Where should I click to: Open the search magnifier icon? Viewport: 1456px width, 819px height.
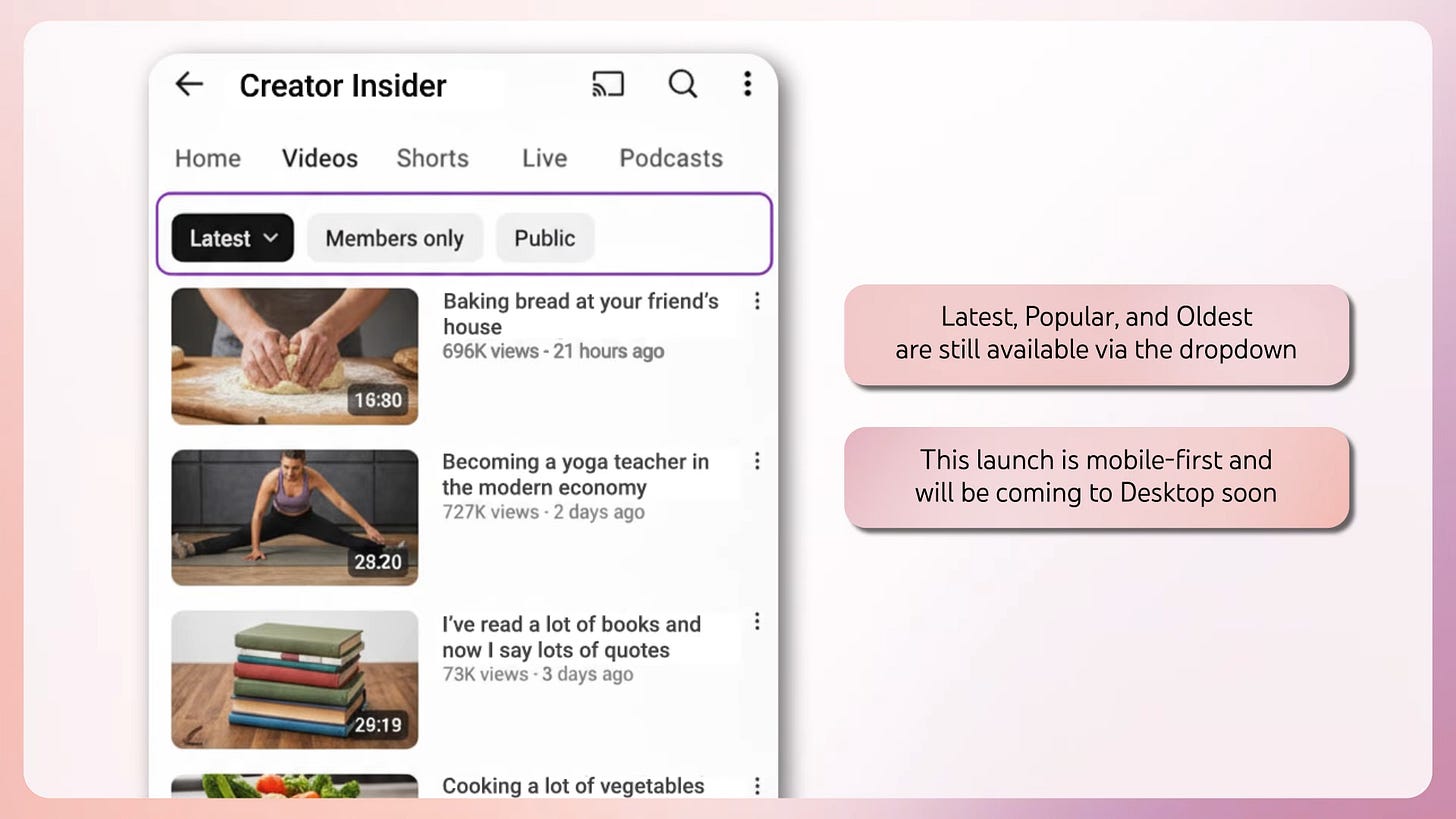682,84
